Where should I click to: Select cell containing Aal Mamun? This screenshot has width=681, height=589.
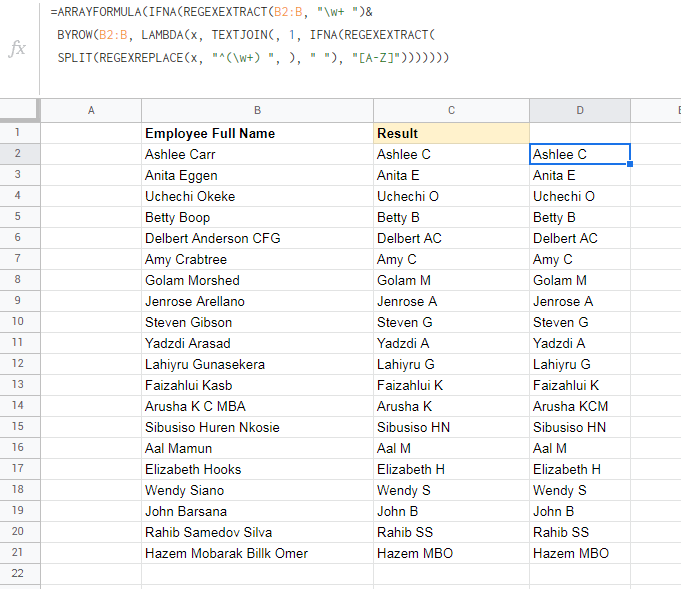258,448
